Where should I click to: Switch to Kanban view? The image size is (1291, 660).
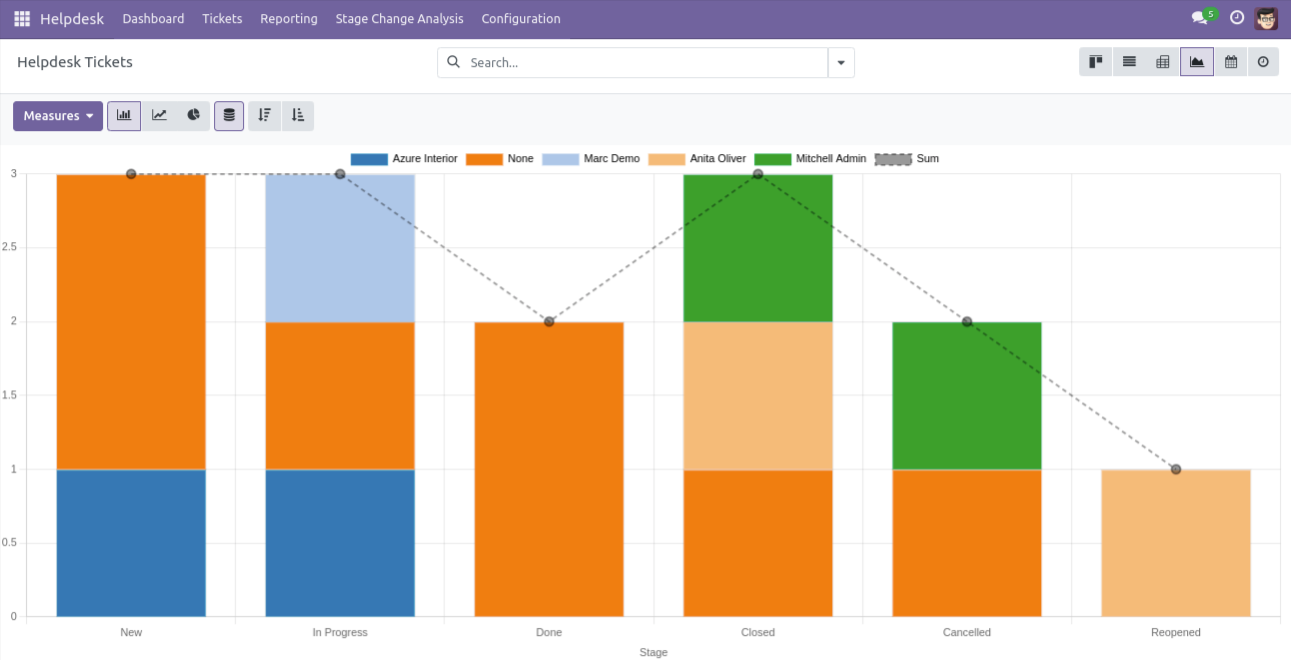(x=1096, y=62)
